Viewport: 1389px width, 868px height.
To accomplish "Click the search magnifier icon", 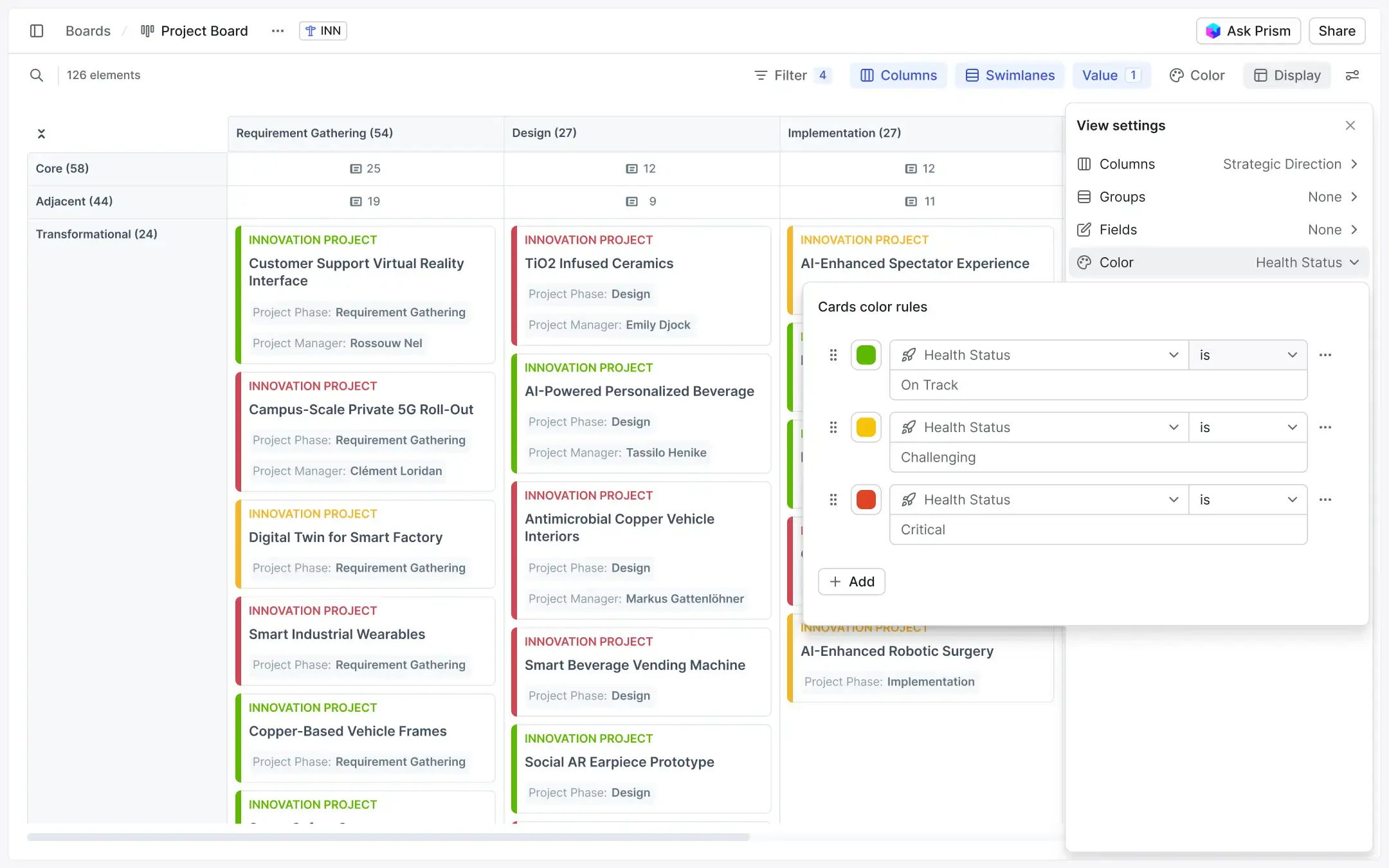I will (37, 75).
